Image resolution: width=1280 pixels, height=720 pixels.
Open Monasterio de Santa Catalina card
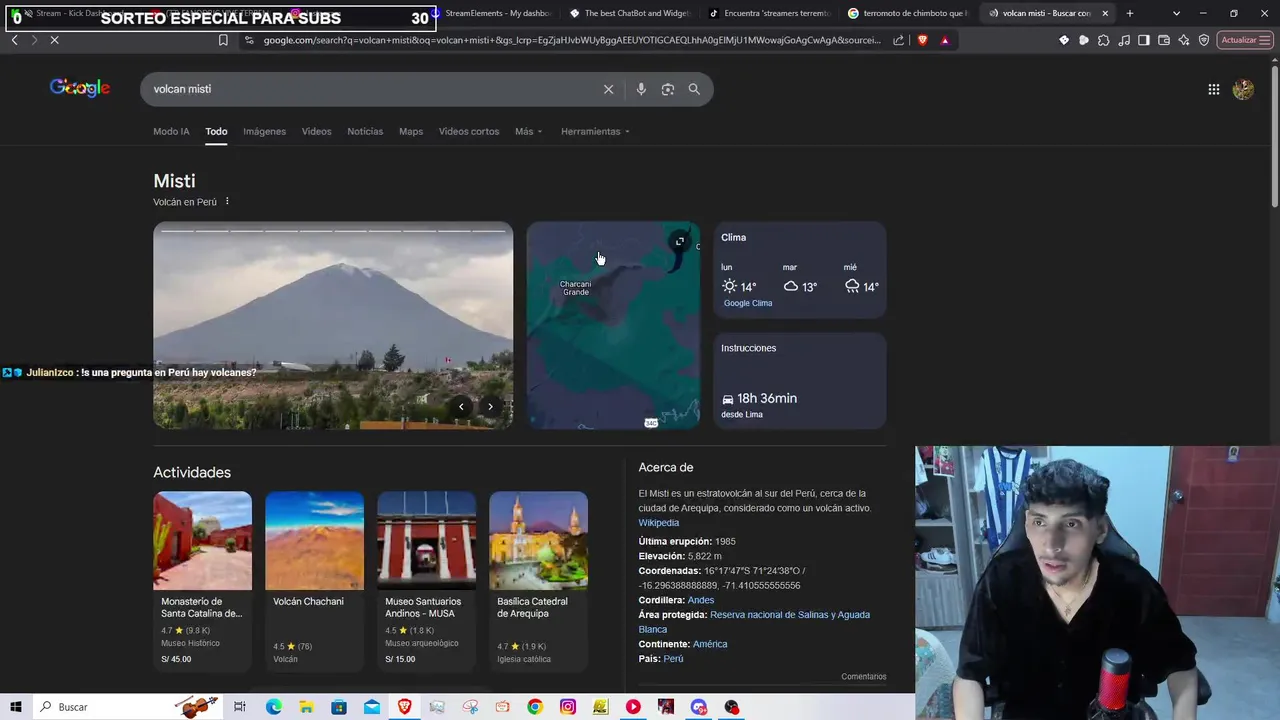coord(203,580)
